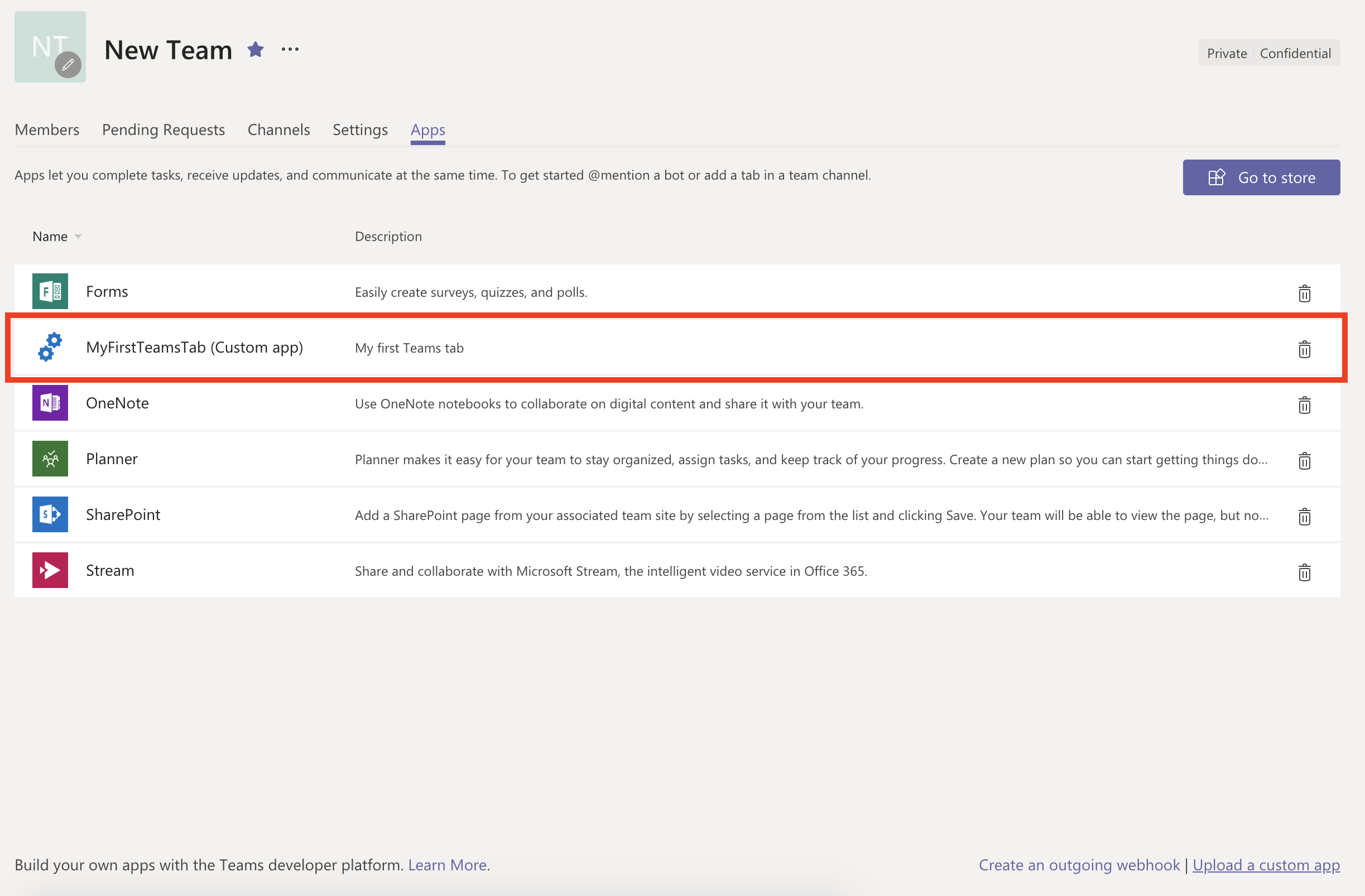Image resolution: width=1365 pixels, height=896 pixels.
Task: Click the Go to store button
Action: 1261,177
